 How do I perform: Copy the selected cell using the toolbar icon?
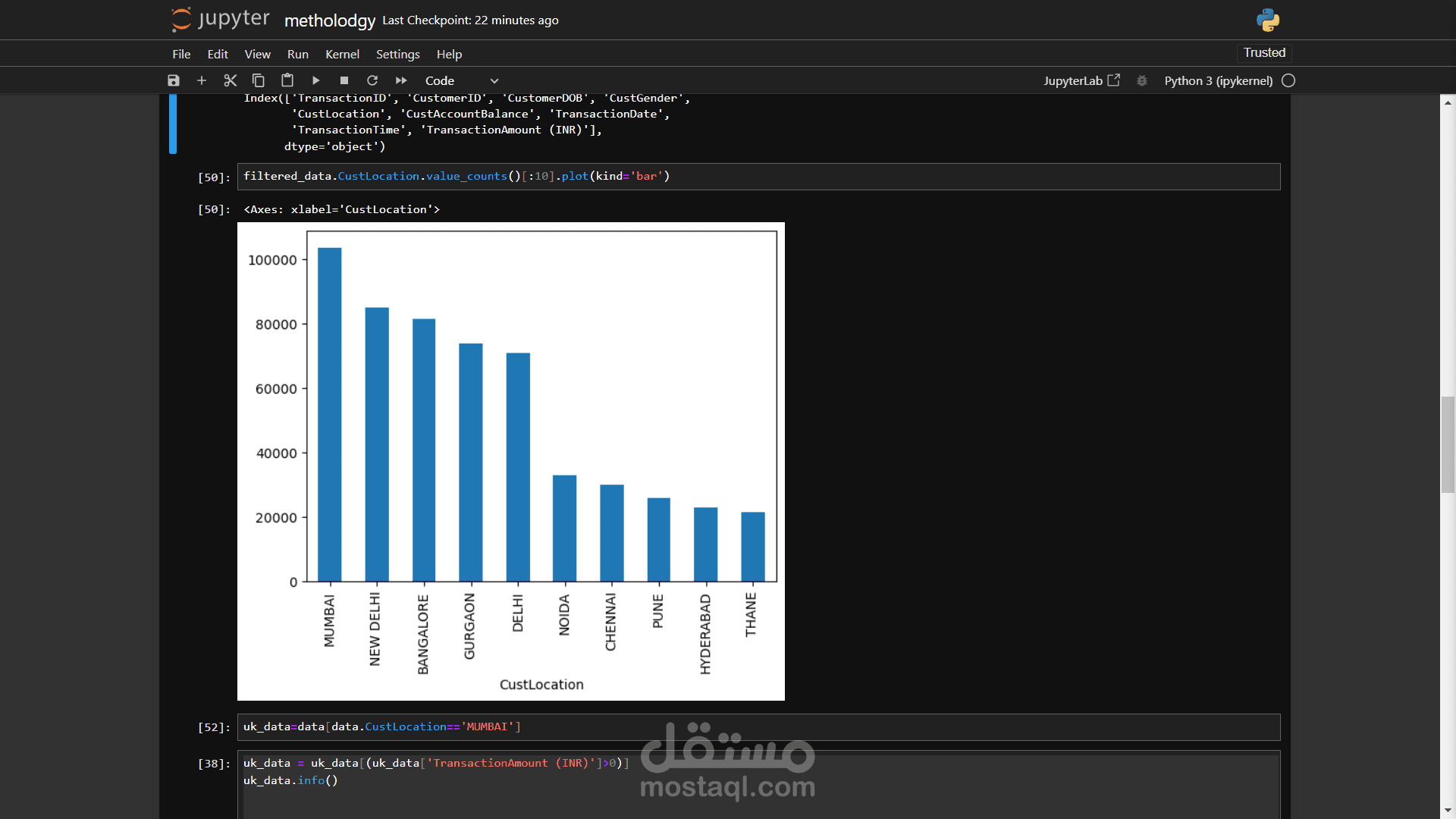click(x=259, y=80)
